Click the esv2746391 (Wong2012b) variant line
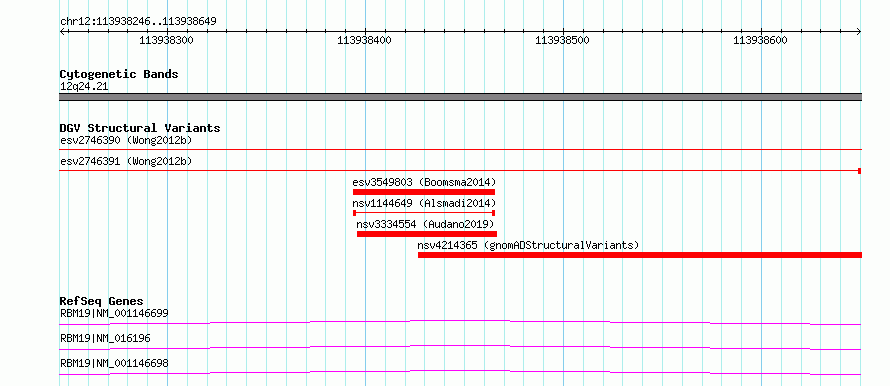Screen dimensions: 890x386 tap(460, 170)
